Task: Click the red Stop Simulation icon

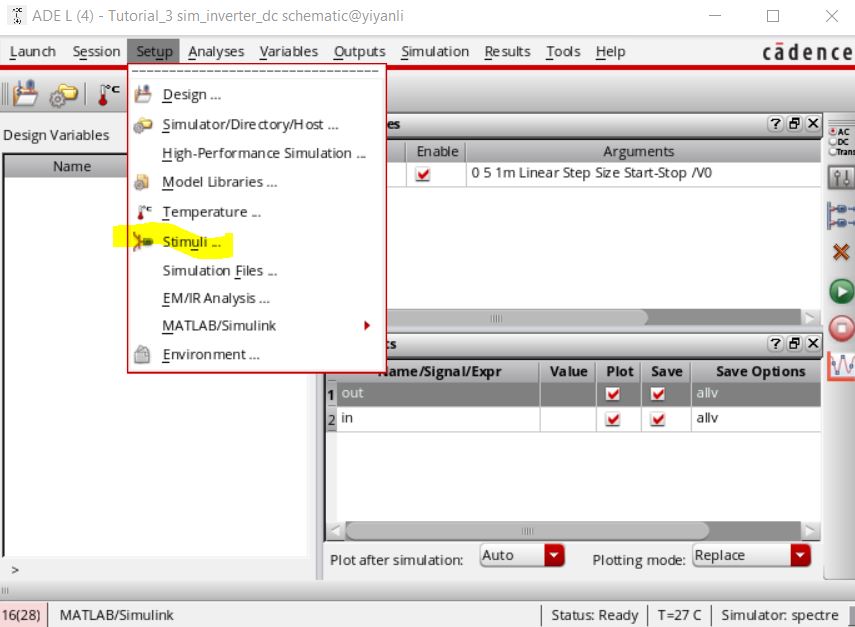Action: tap(841, 328)
